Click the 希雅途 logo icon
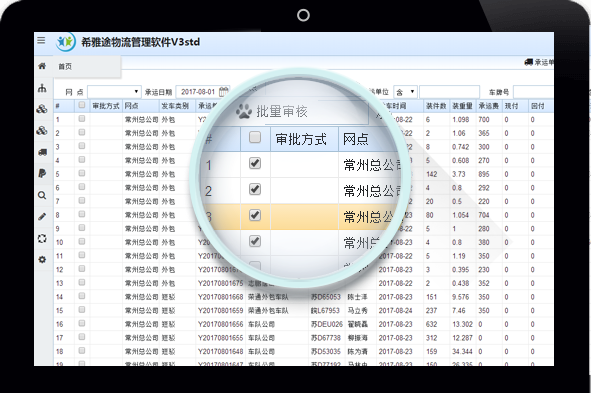 click(66, 42)
